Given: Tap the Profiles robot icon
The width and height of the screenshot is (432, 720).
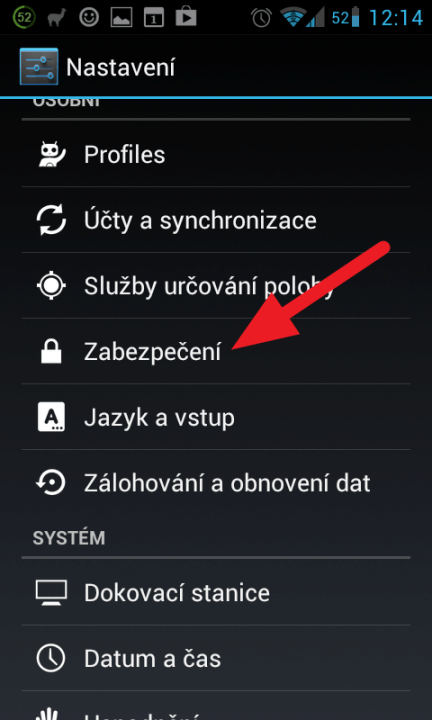Looking at the screenshot, I should (51, 154).
